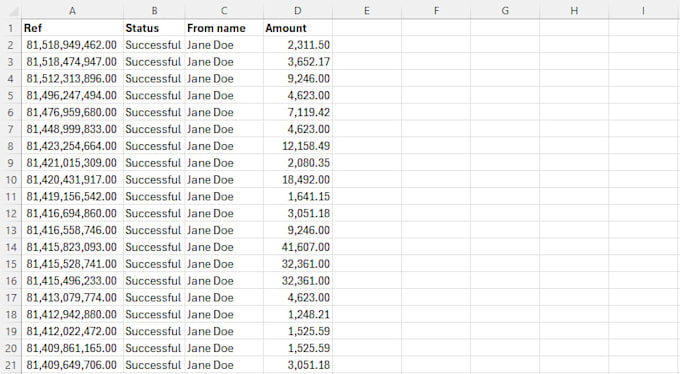This screenshot has height=374, width=680.
Task: Click the From name header cell
Action: [x=224, y=28]
